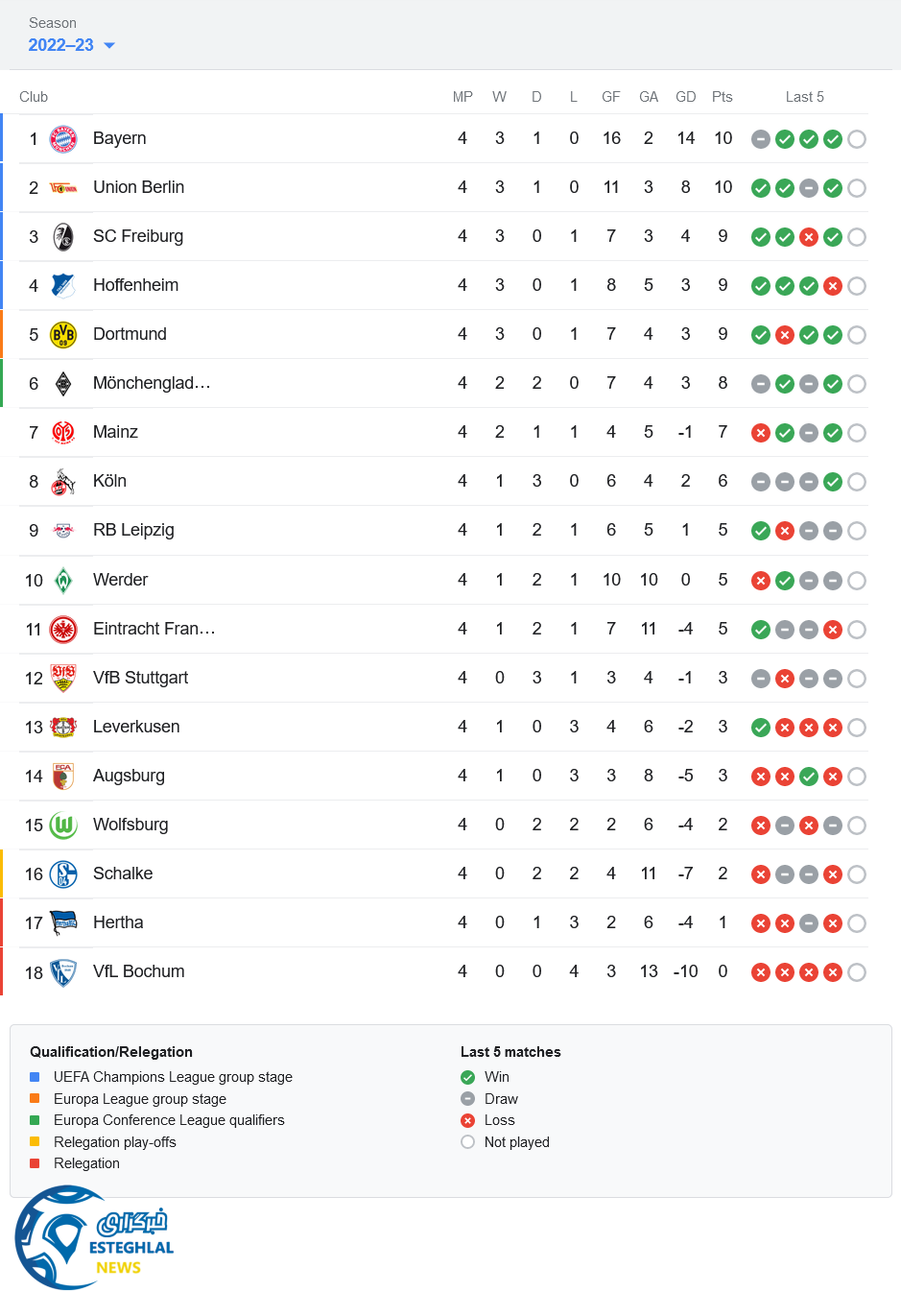Click the Schalke club crest
The width and height of the screenshot is (901, 1316).
point(63,874)
